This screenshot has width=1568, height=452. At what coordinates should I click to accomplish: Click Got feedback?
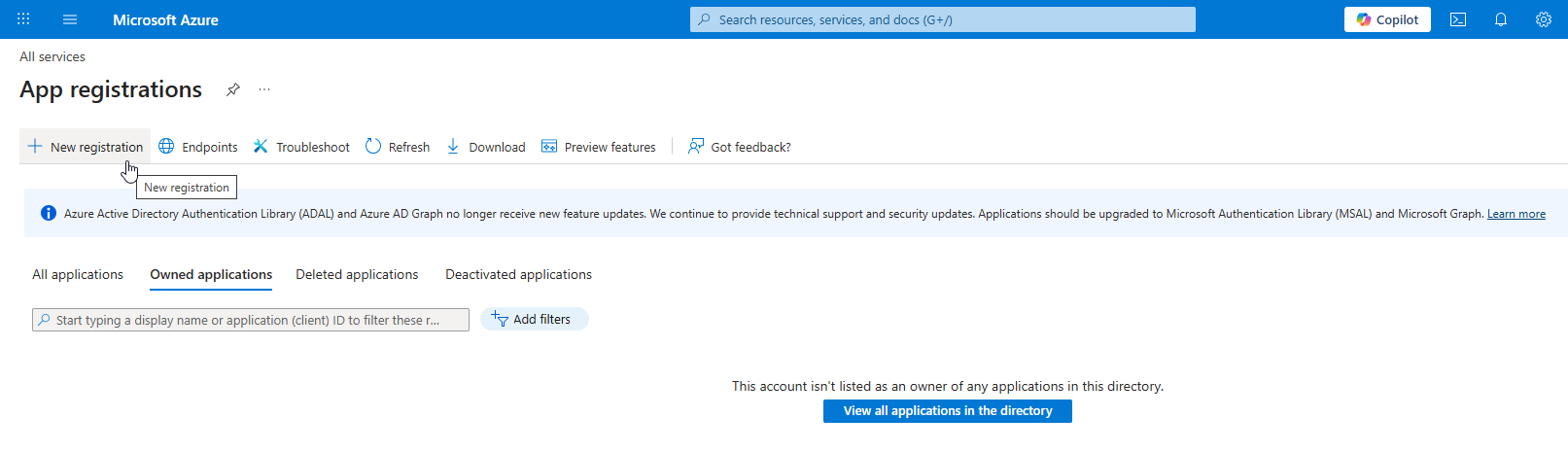pos(740,147)
